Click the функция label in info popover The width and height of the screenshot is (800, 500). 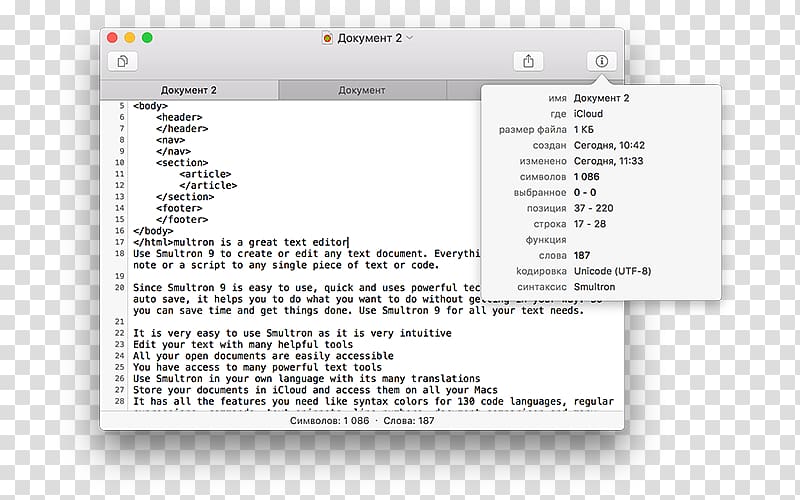546,240
